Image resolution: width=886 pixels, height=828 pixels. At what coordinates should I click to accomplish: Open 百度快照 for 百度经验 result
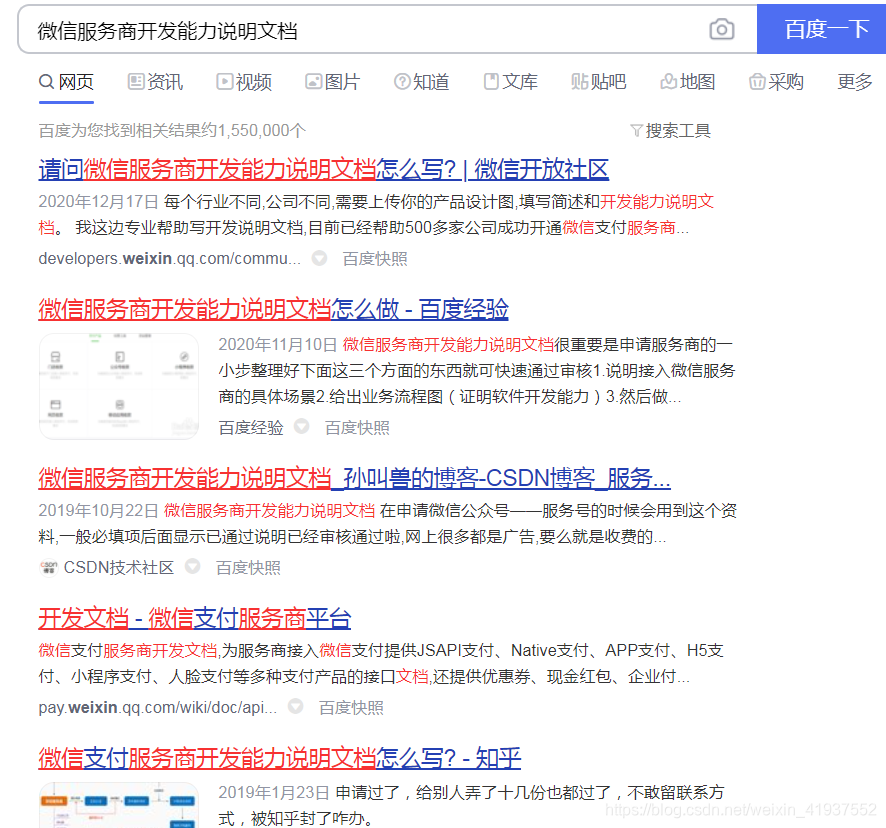357,428
